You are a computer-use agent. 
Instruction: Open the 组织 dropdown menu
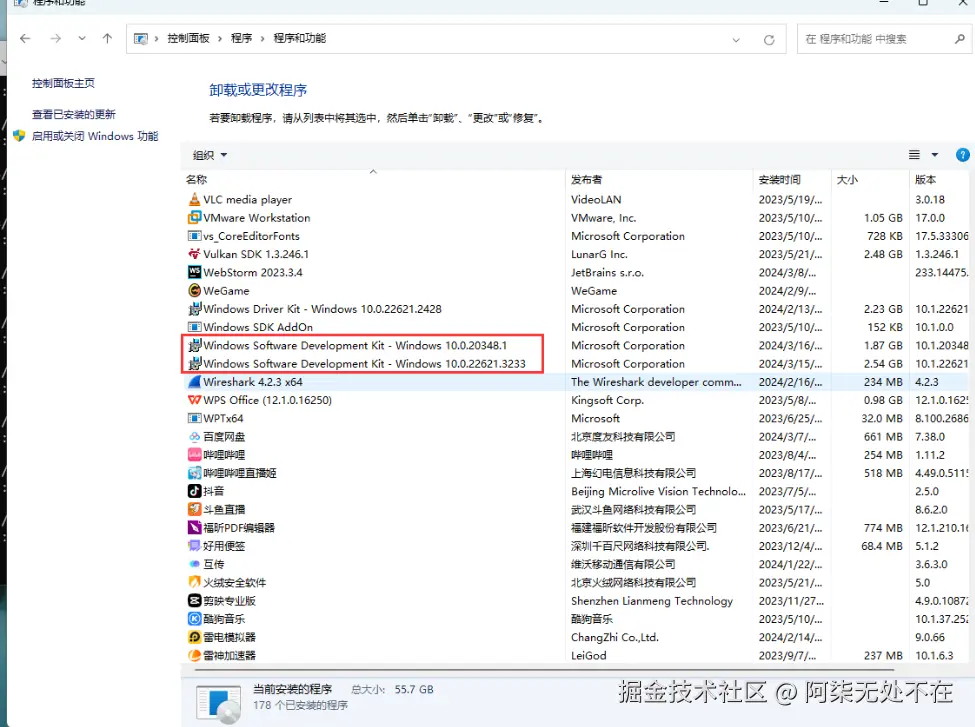[210, 155]
